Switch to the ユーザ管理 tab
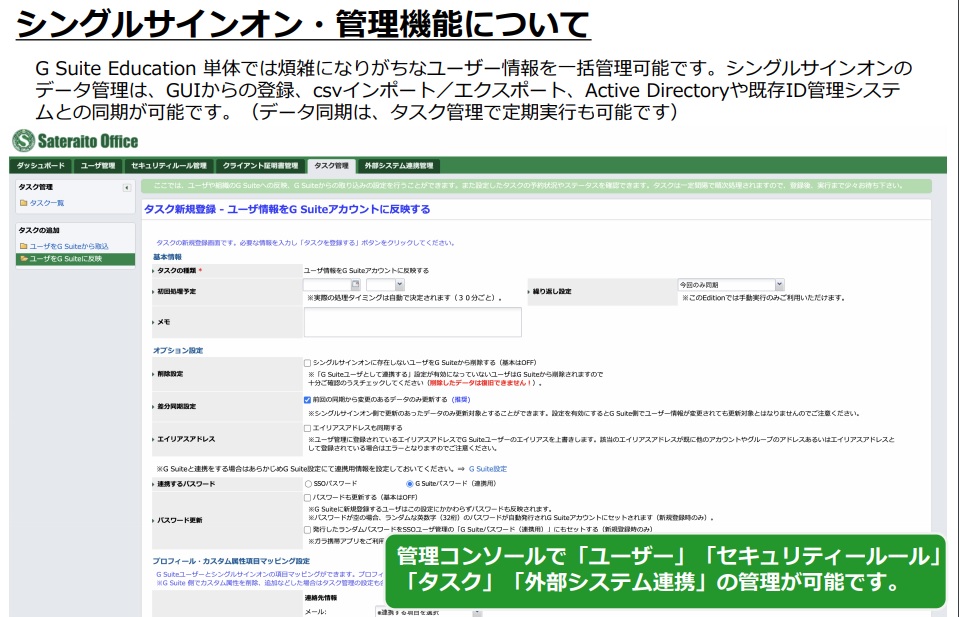Image resolution: width=959 pixels, height=617 pixels. point(98,166)
